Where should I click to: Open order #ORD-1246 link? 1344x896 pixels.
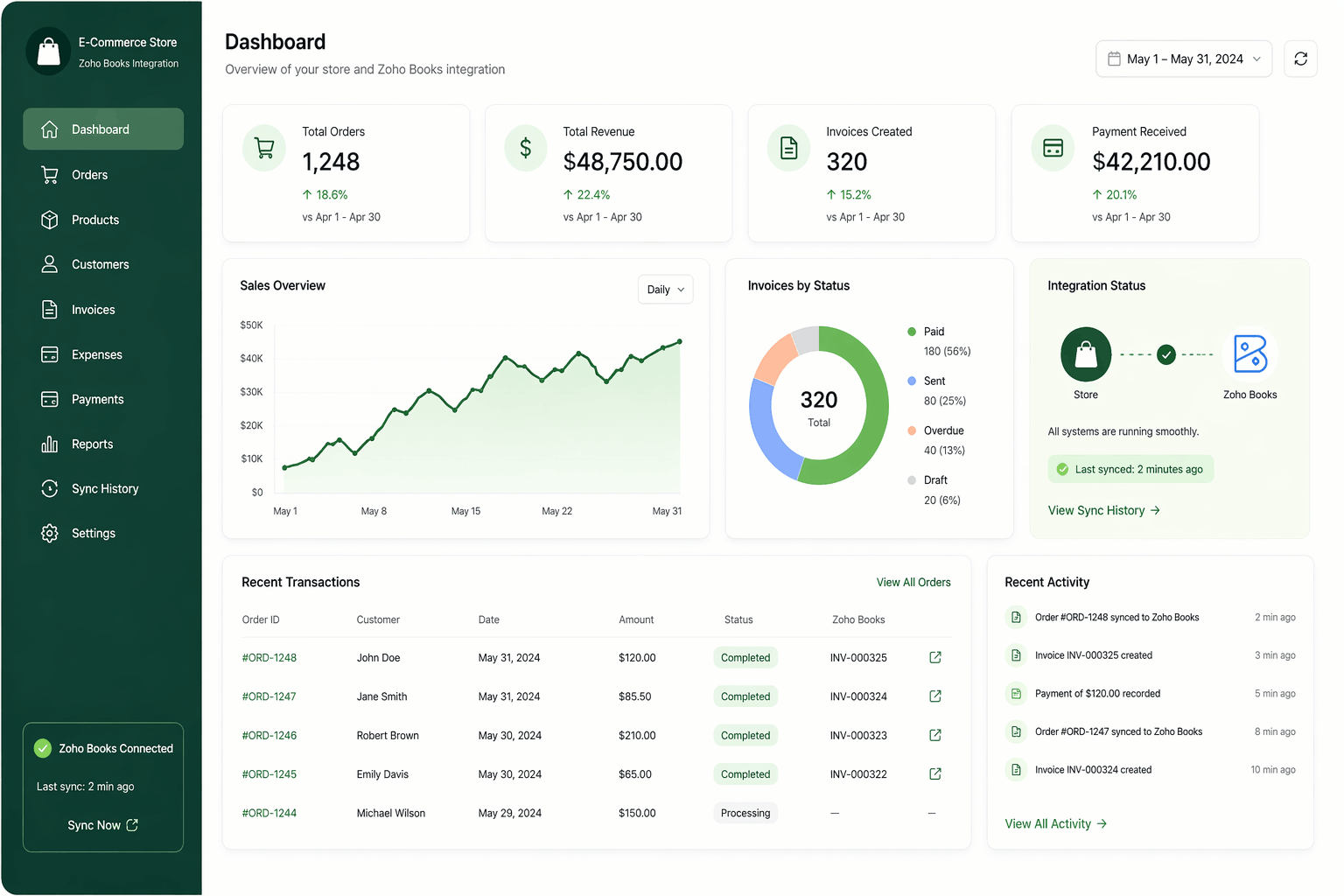(x=269, y=736)
